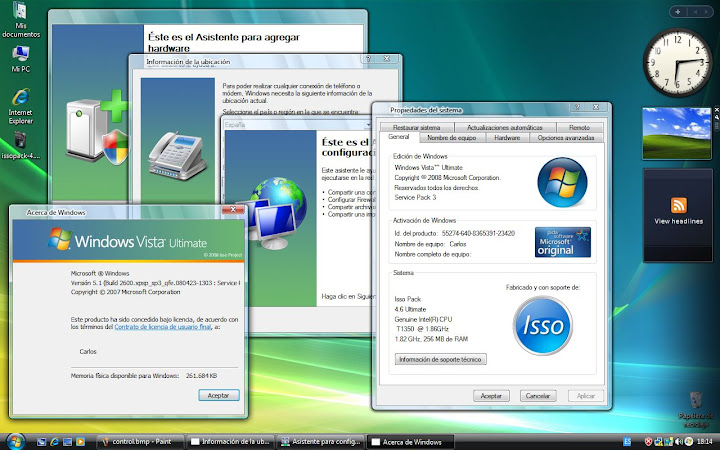The image size is (720, 450).
Task: Click the sidebar next-gadgets right arrow
Action: [707, 12]
